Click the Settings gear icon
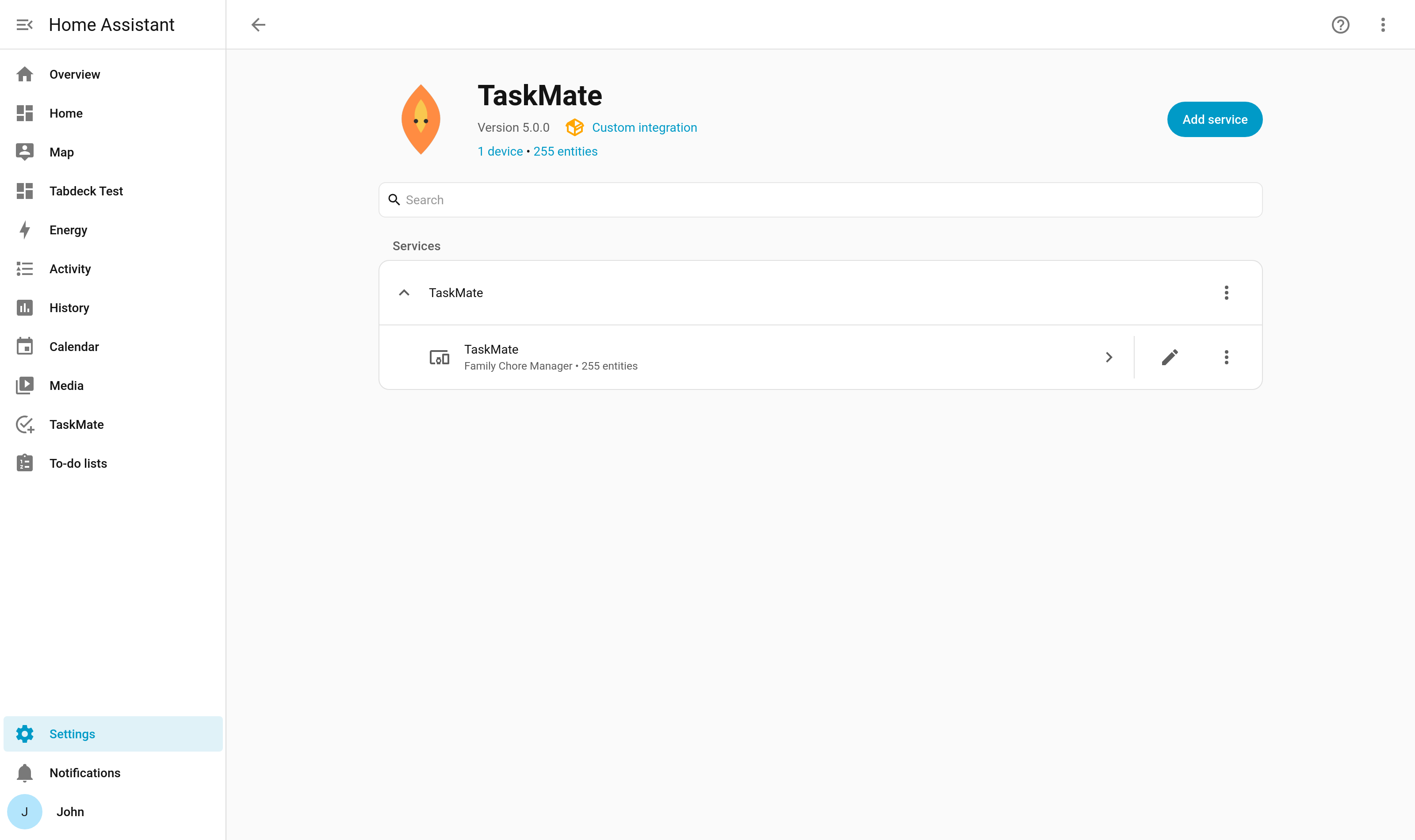The image size is (1415, 840). pos(24,733)
